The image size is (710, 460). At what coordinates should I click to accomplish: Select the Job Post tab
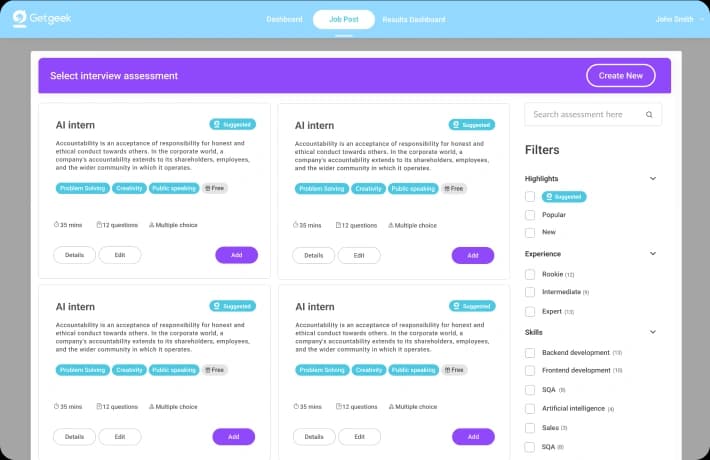coord(344,19)
